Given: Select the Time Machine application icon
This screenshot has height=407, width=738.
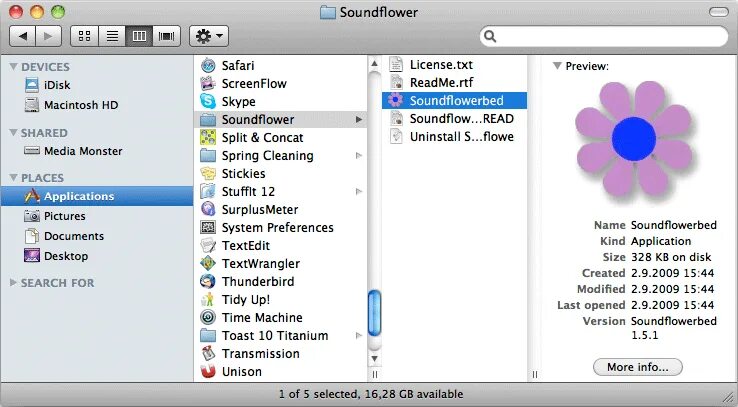Looking at the screenshot, I should (208, 317).
